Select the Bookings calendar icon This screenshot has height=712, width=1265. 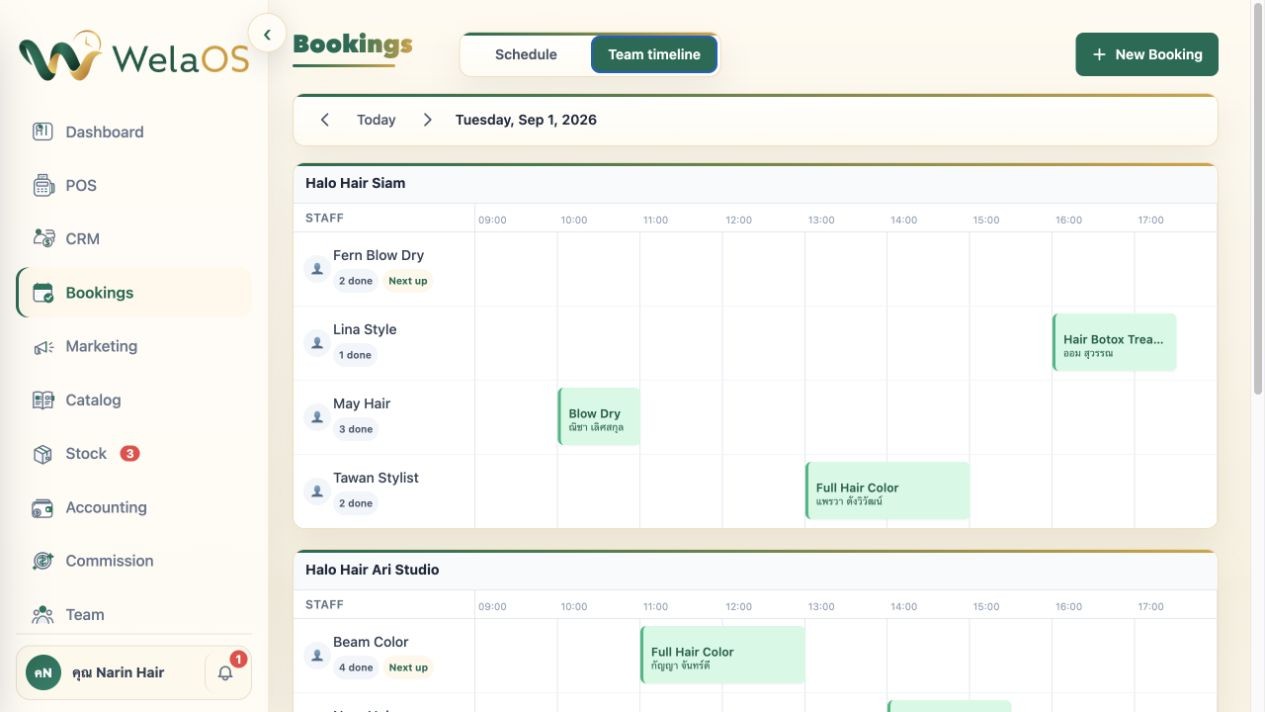(x=42, y=292)
